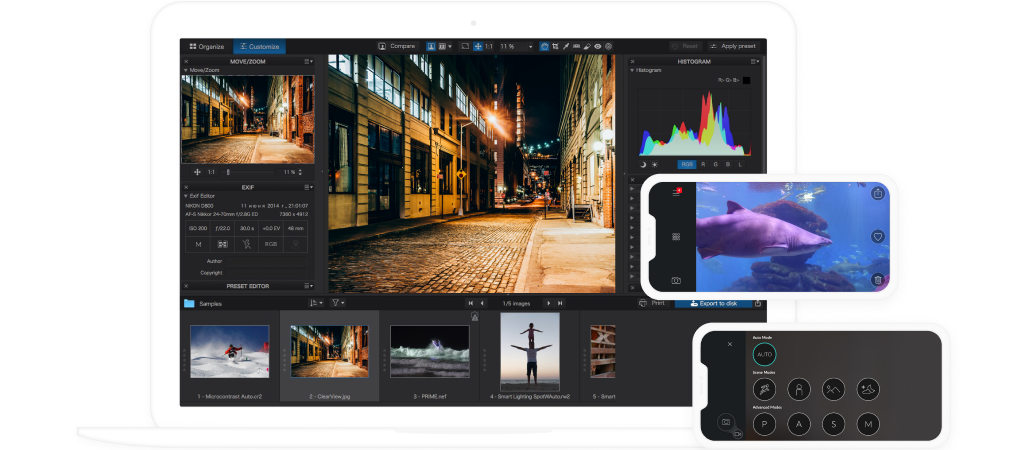Click 1:1 under the Move/Zoom preview
Screen dimensions: 1018x450
pyautogui.click(x=211, y=172)
